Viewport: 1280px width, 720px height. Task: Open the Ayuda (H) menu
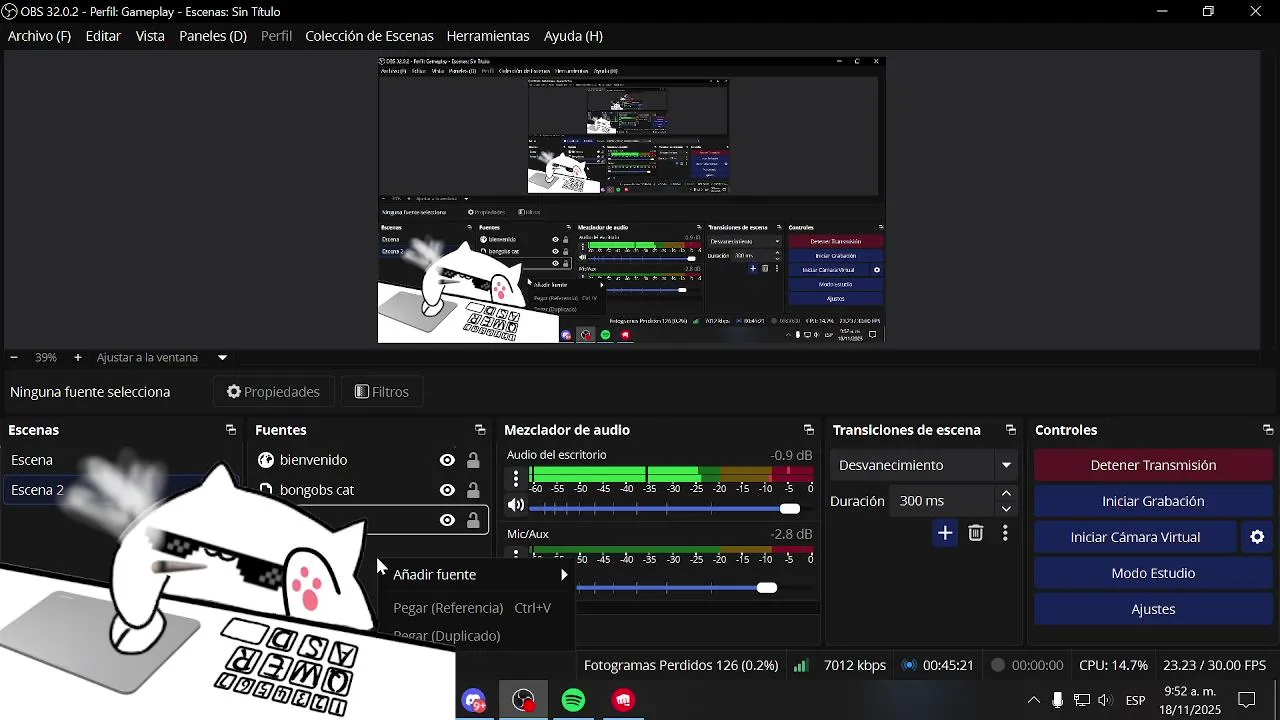pyautogui.click(x=573, y=36)
